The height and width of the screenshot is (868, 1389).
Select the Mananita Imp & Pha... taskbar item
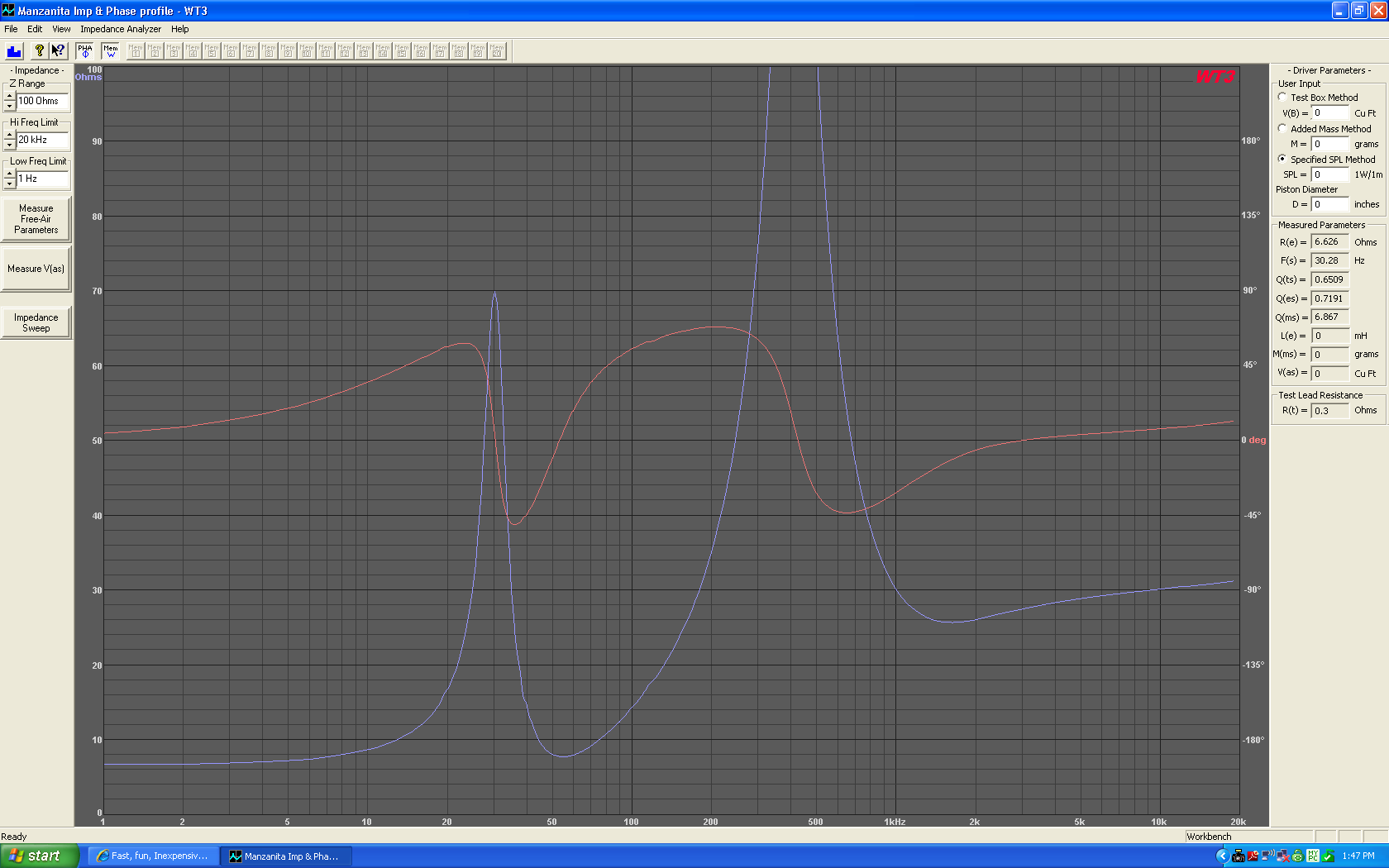point(287,856)
